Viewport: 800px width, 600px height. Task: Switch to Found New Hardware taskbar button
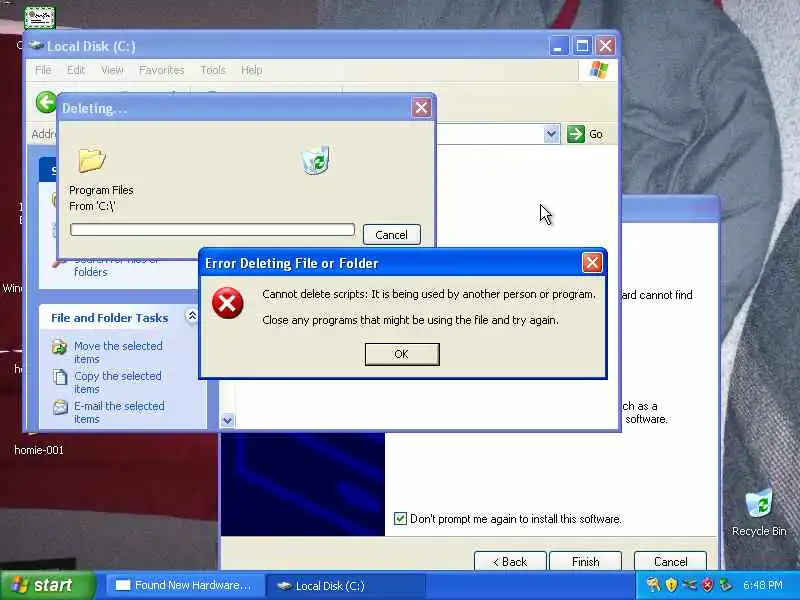click(185, 585)
